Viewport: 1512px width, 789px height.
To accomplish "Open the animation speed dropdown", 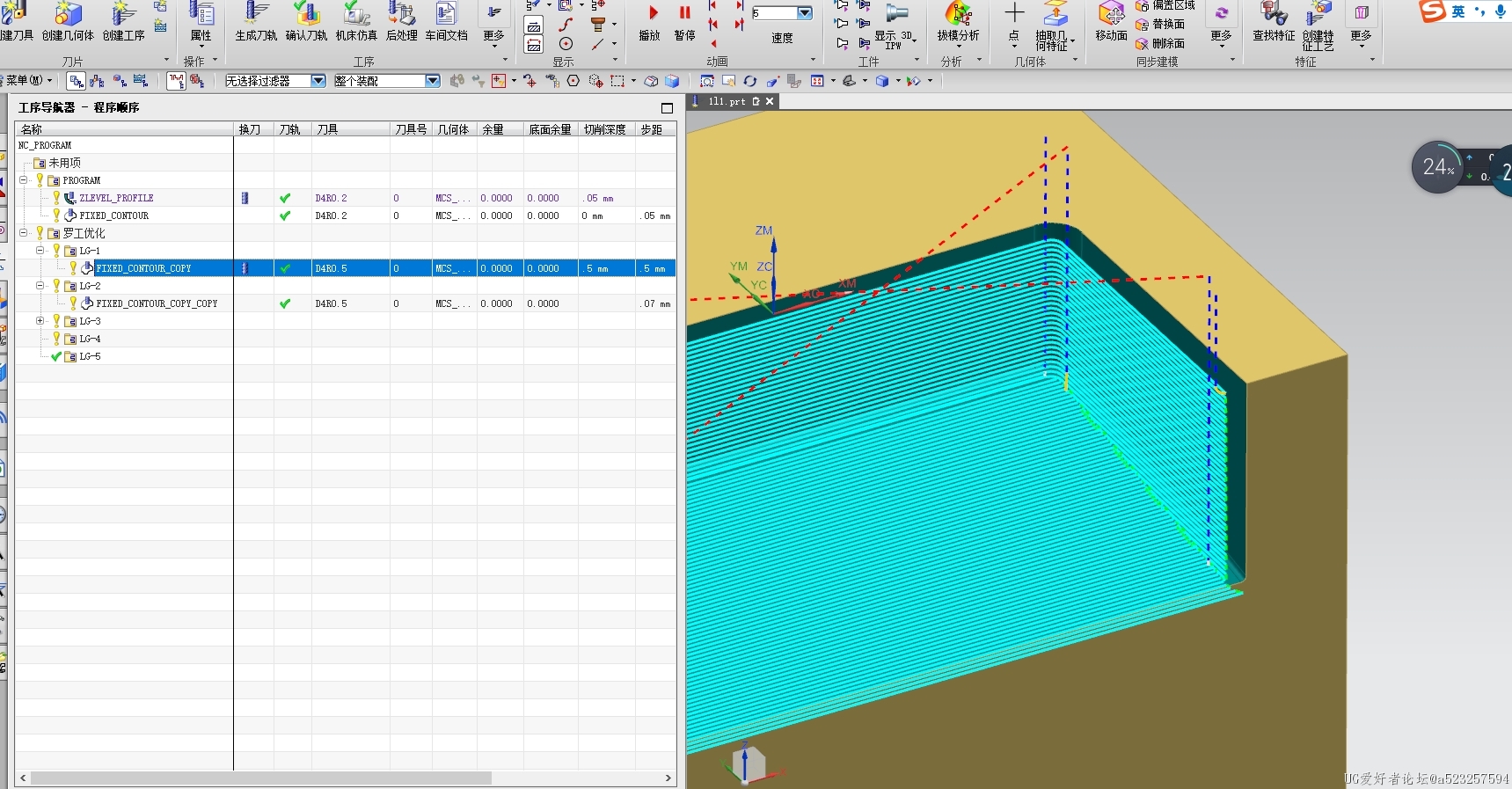I will (804, 13).
